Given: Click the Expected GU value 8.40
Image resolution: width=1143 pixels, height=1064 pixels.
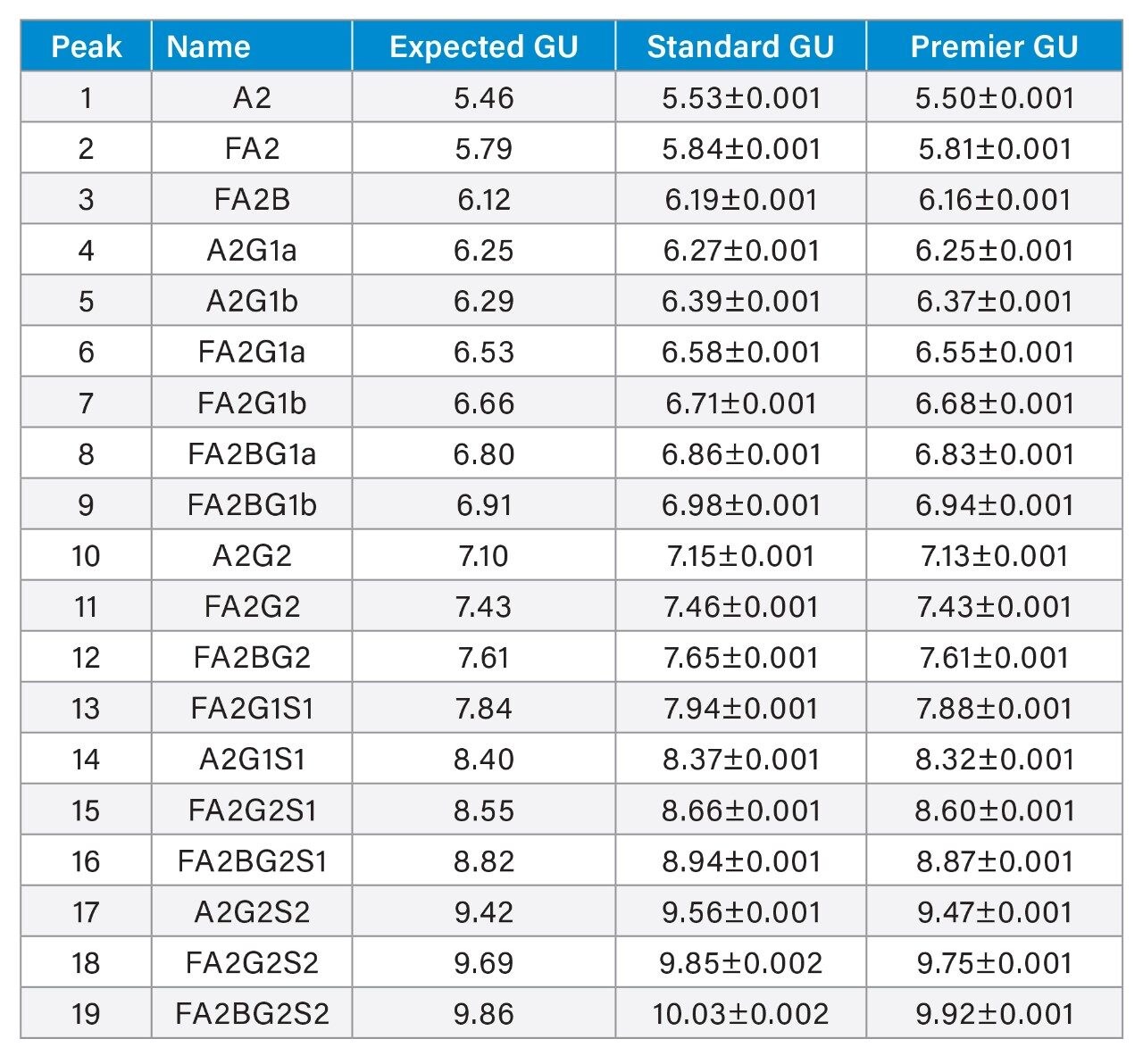Looking at the screenshot, I should coord(484,759).
